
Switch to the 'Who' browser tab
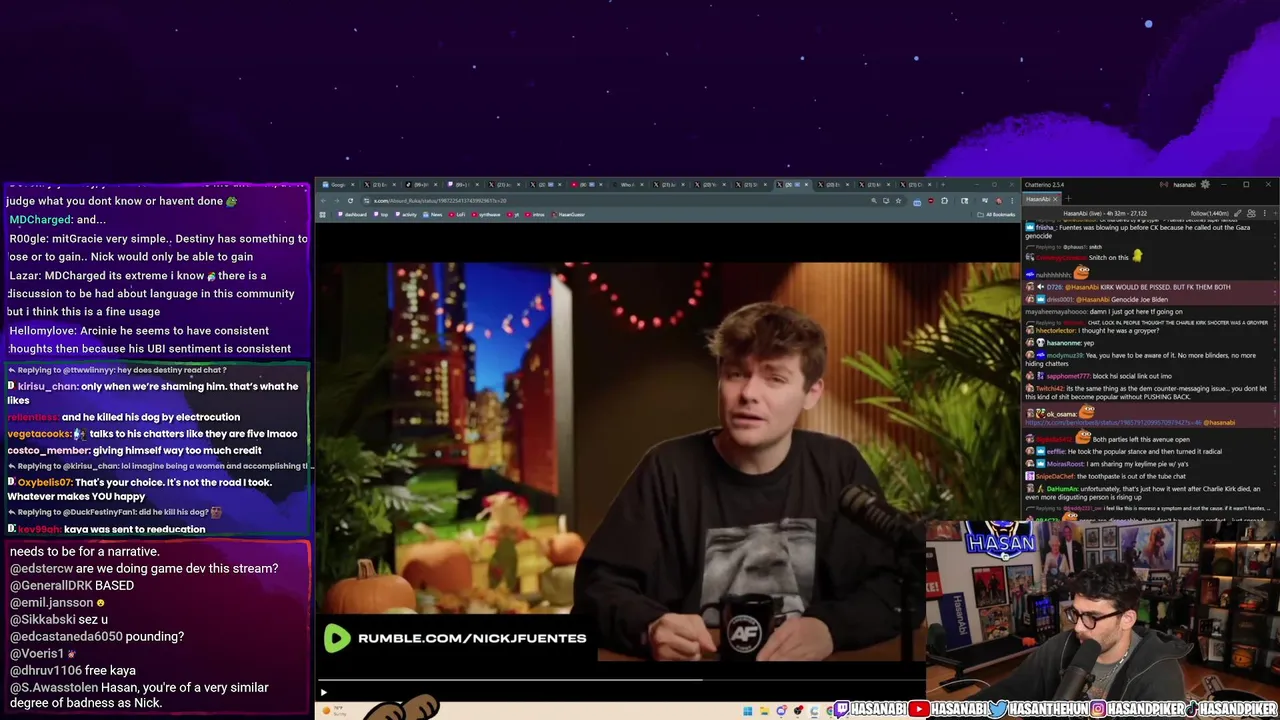pyautogui.click(x=627, y=185)
